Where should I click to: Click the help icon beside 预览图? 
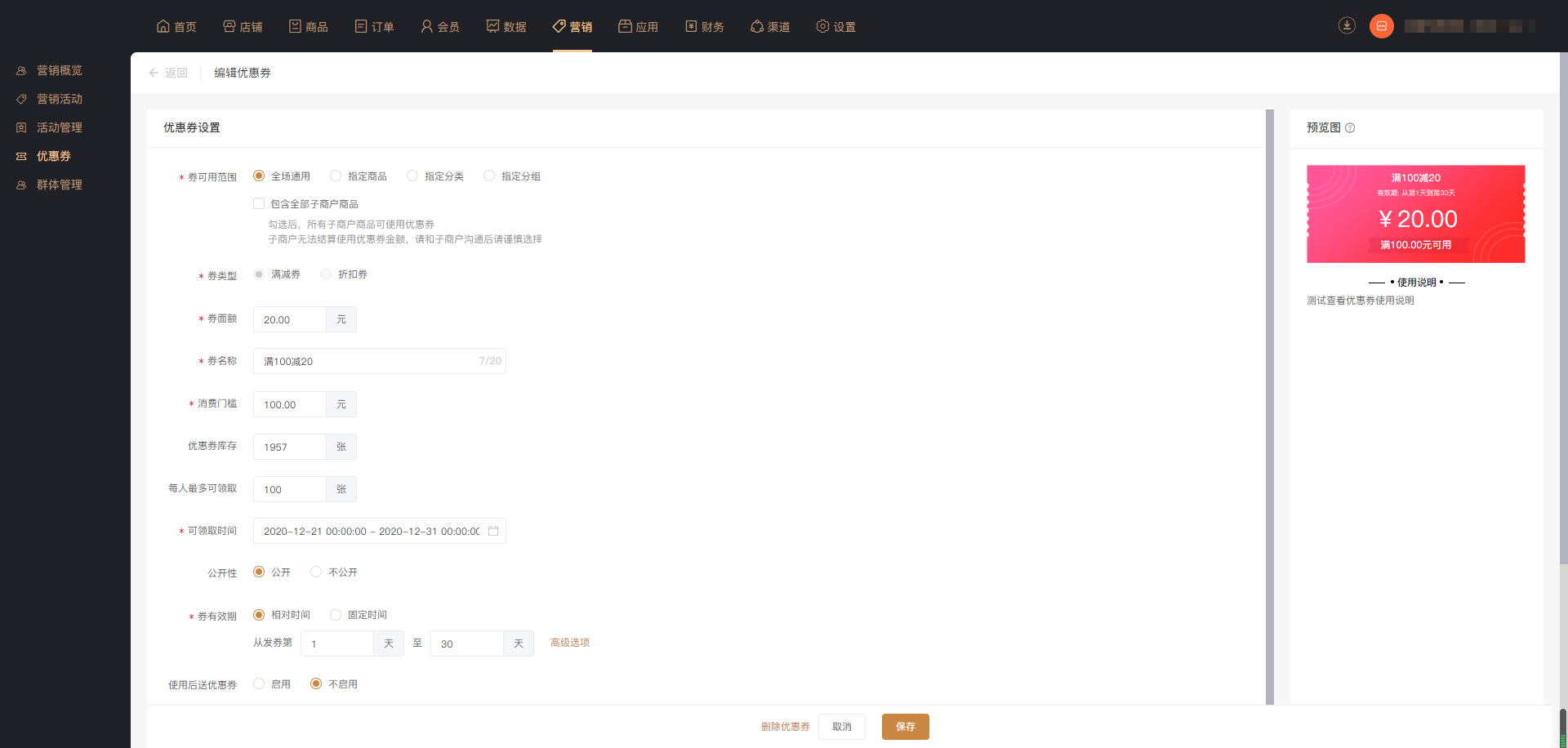coord(1350,128)
